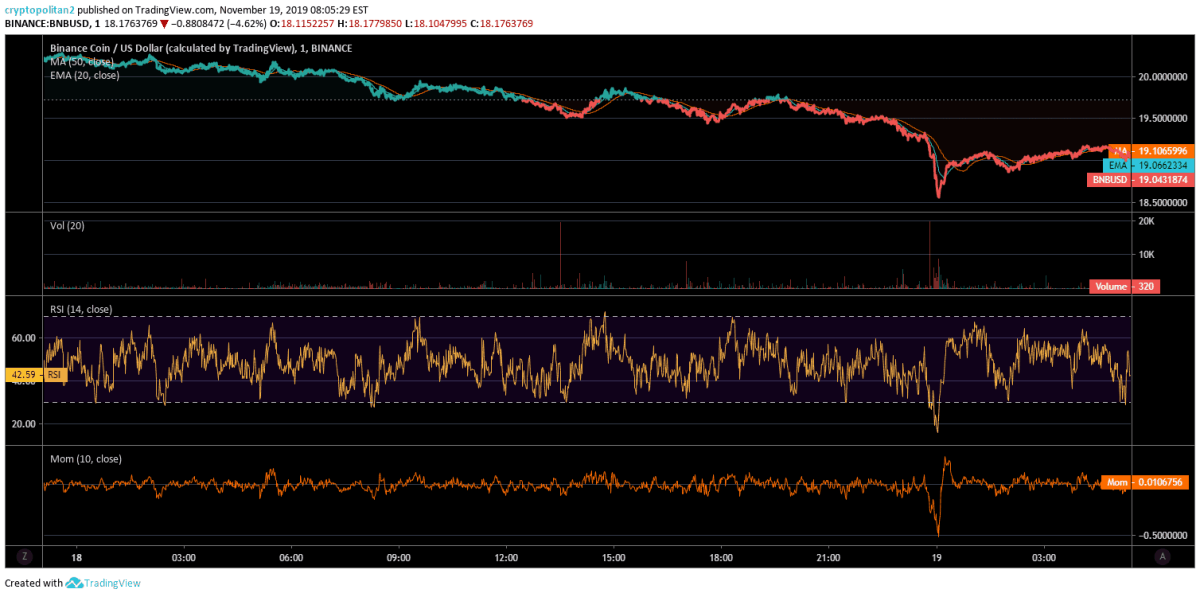Click the 20K volume axis label
Screen dimensions: 1200x597
1148,221
